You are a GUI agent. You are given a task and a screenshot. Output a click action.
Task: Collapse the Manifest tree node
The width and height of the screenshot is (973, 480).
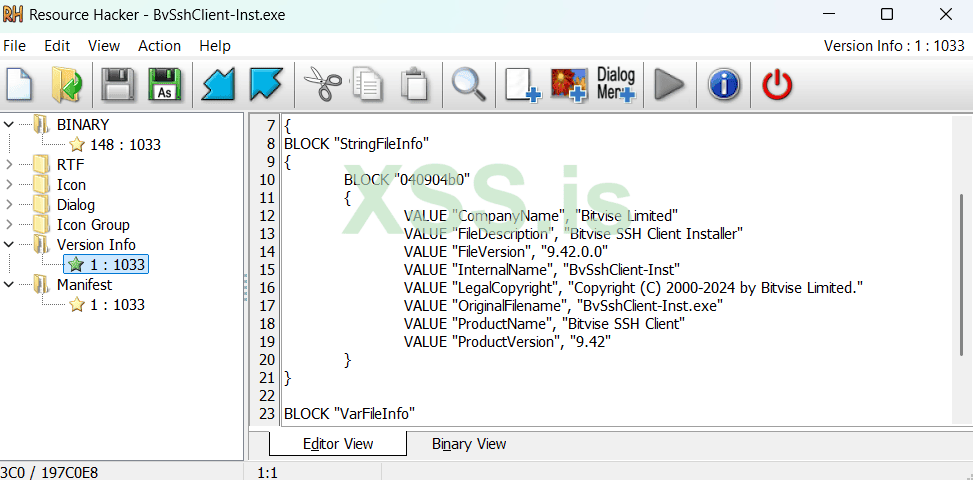click(9, 285)
